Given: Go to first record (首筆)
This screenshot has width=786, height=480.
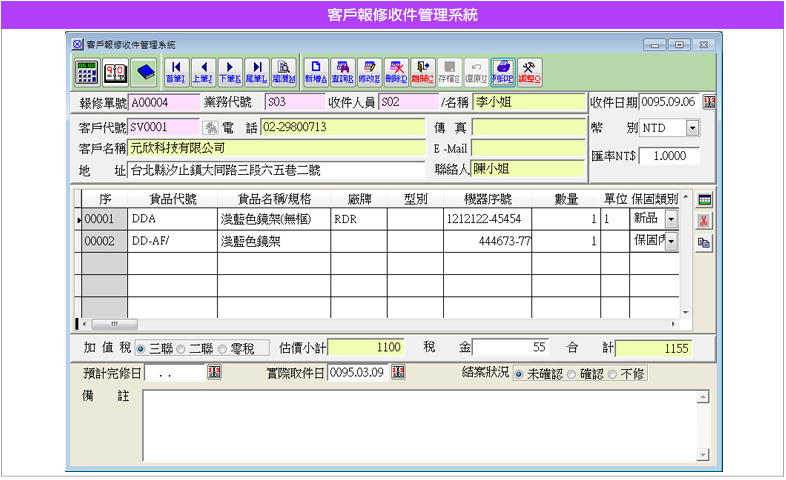Looking at the screenshot, I should tap(176, 71).
